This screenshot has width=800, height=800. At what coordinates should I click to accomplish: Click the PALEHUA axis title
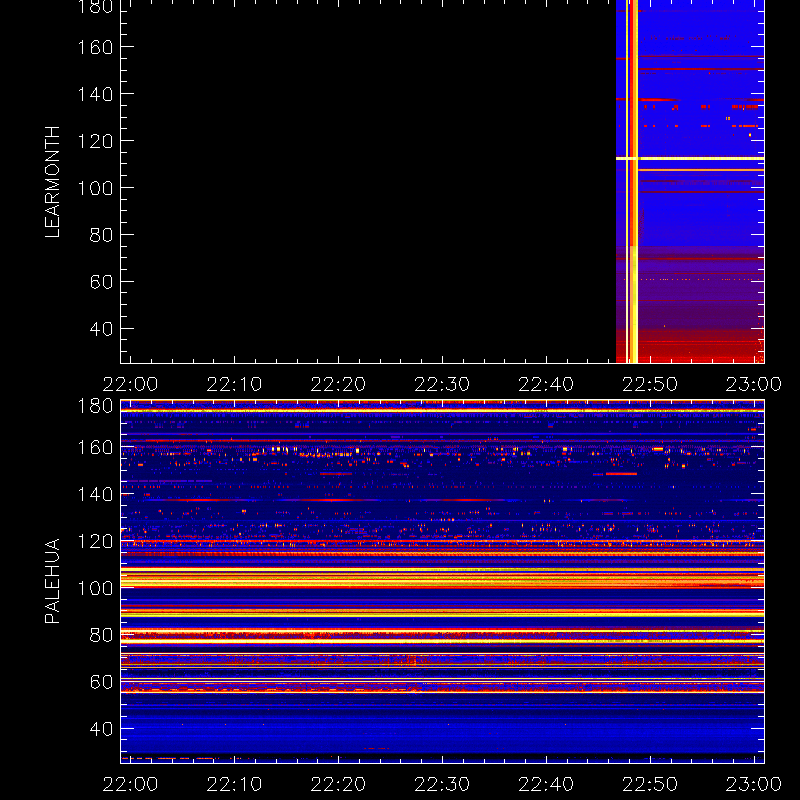(x=53, y=581)
